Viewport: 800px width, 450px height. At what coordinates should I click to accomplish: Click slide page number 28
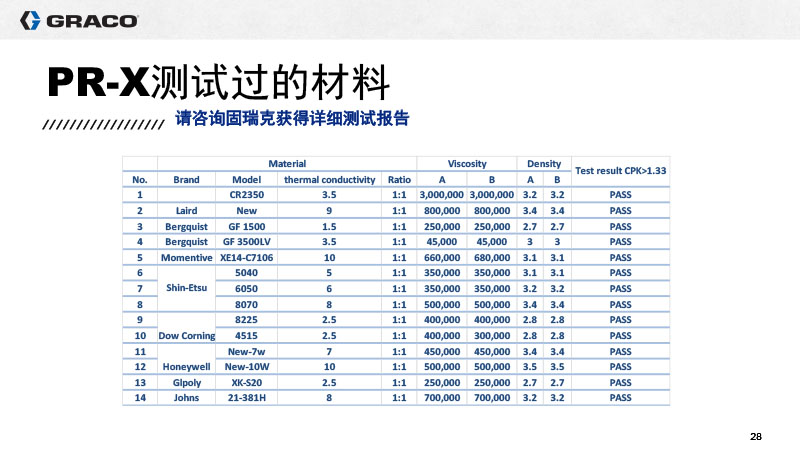[x=756, y=437]
